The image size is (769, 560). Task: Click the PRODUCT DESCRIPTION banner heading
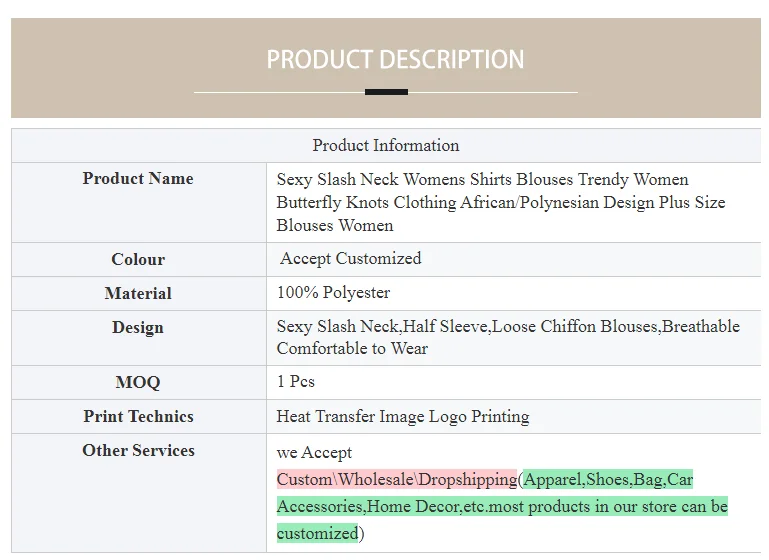[x=395, y=59]
